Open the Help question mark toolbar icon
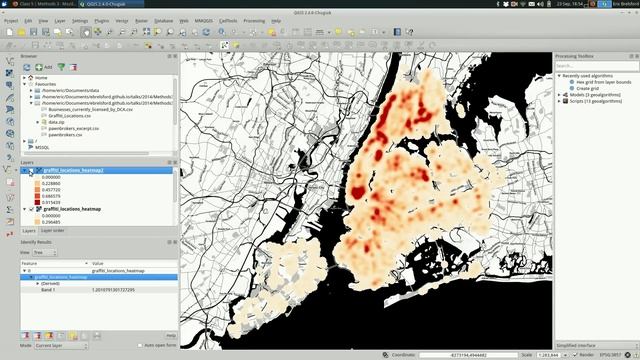 tap(409, 32)
